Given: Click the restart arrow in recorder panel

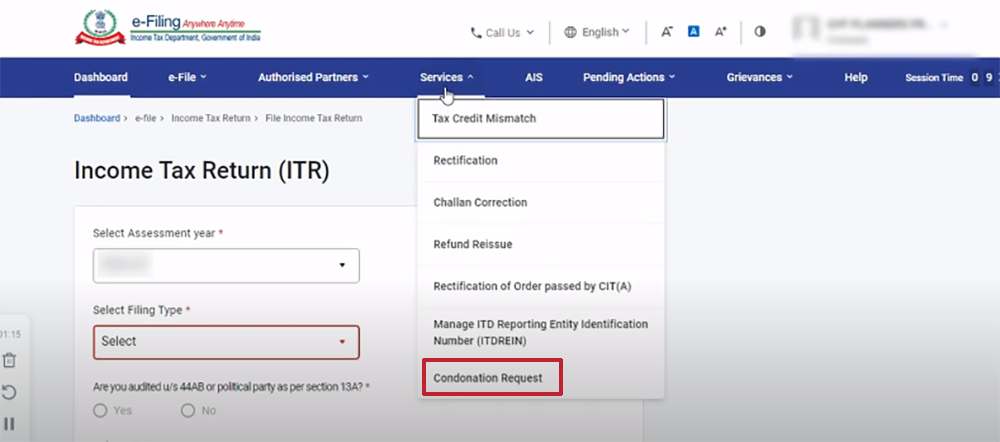Looking at the screenshot, I should 9,392.
